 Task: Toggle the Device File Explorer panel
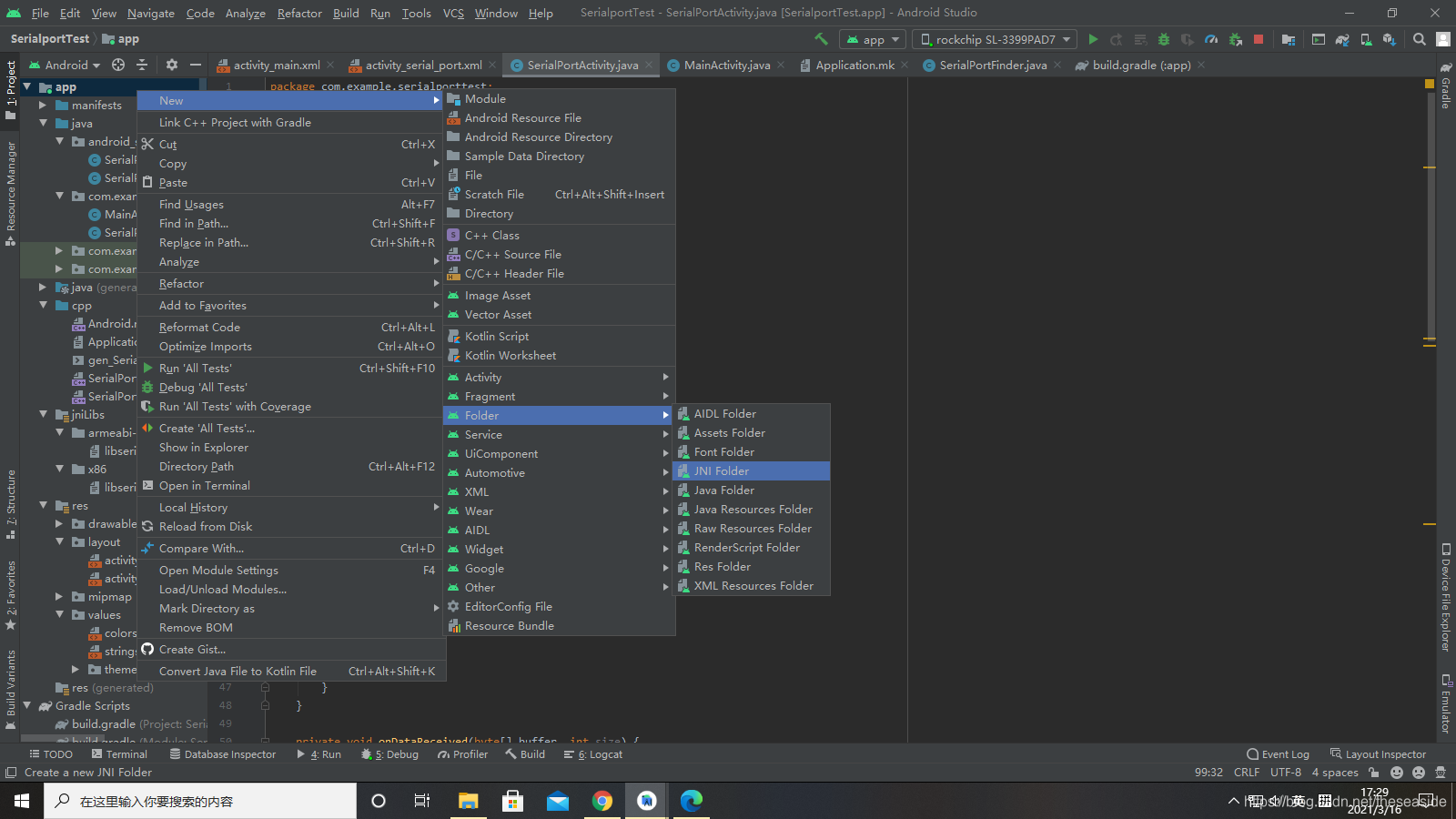(x=1445, y=598)
